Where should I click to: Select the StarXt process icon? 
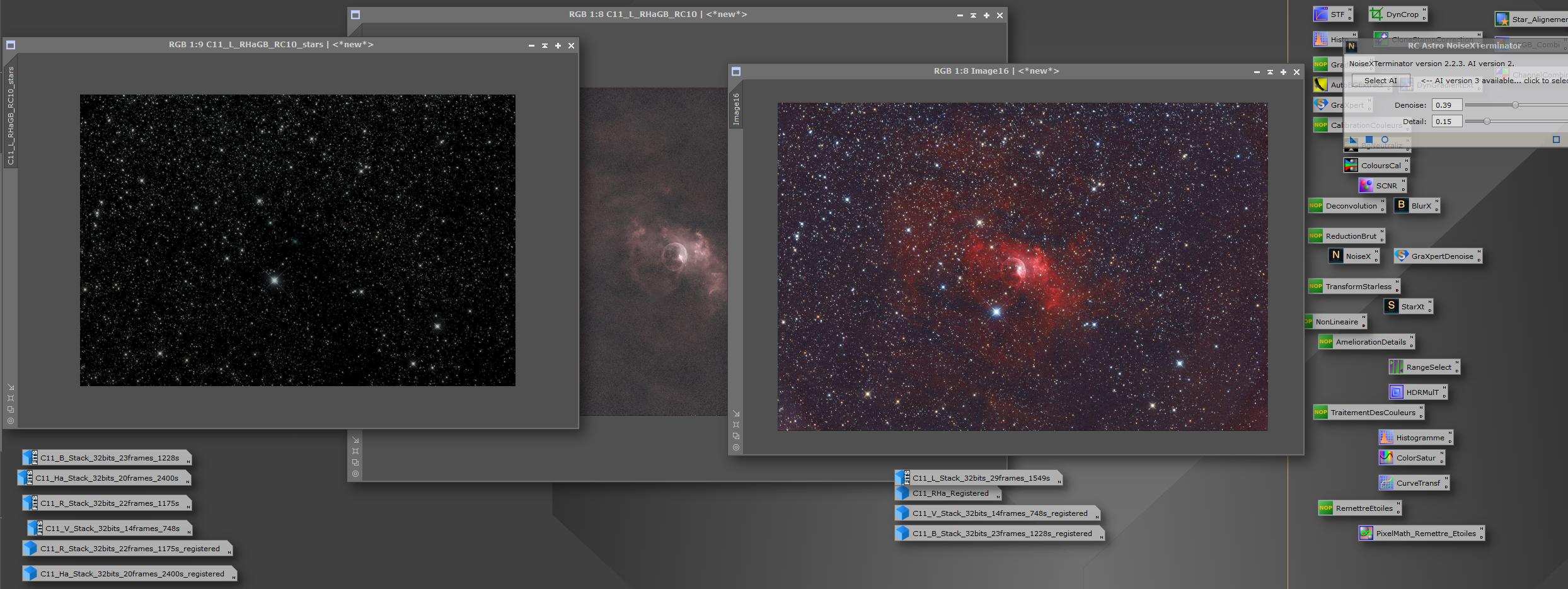pyautogui.click(x=1407, y=307)
